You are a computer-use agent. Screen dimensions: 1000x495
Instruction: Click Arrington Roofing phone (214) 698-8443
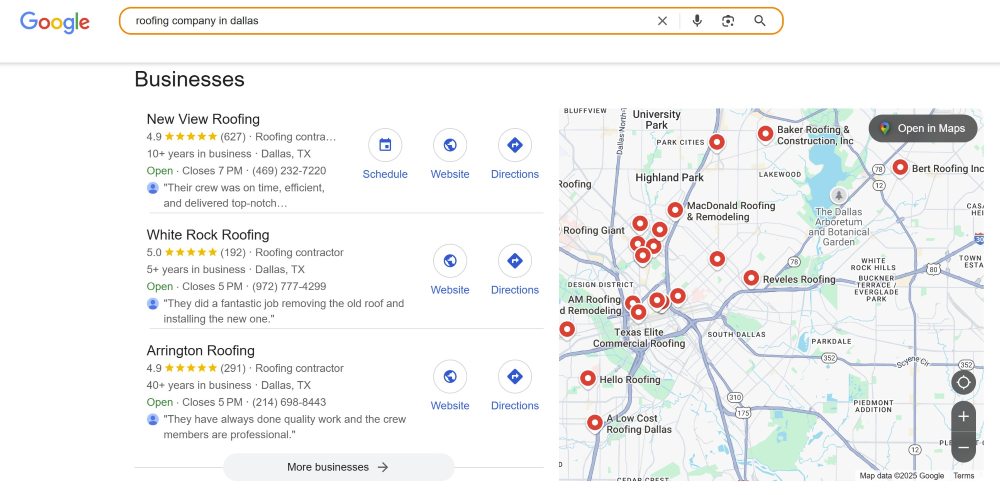pos(289,403)
